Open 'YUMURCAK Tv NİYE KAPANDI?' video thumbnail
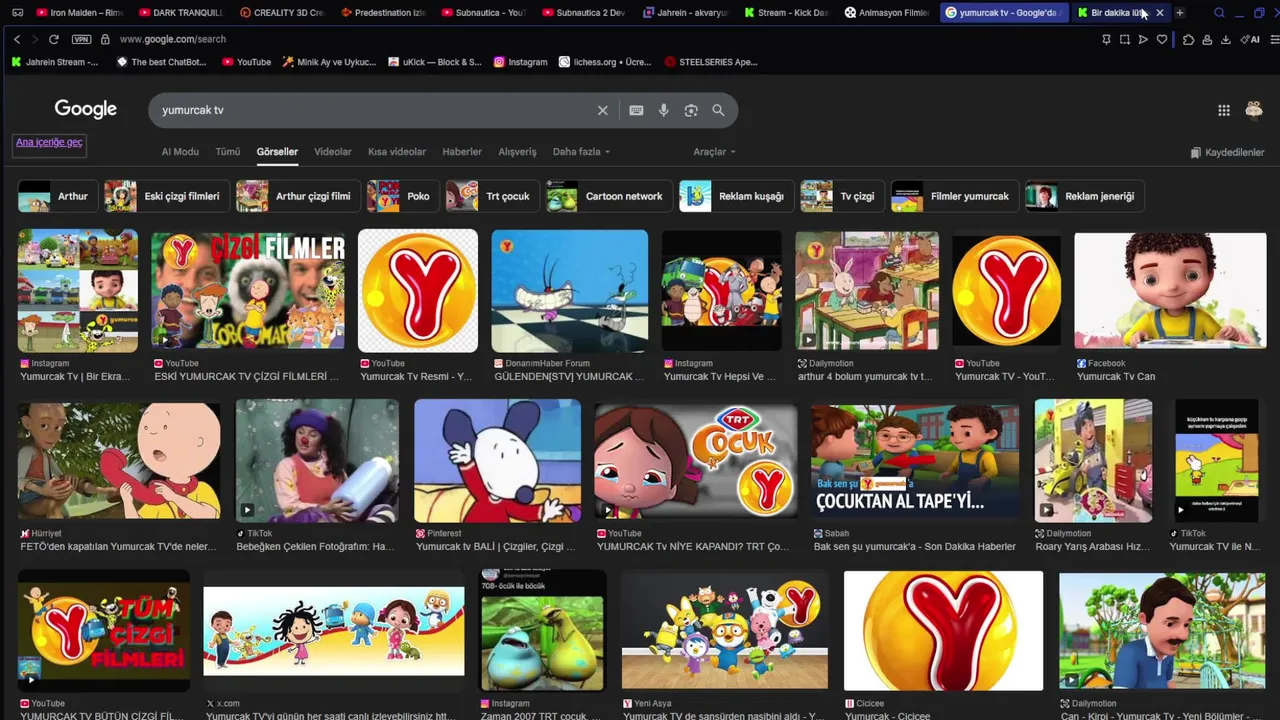This screenshot has height=720, width=1280. coord(696,460)
